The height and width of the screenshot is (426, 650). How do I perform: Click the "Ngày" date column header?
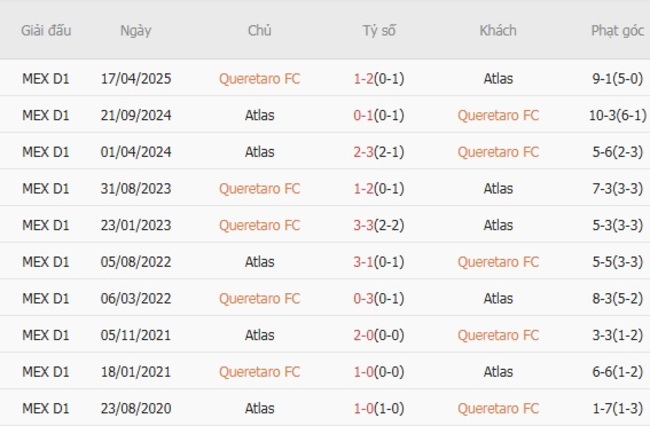(136, 31)
